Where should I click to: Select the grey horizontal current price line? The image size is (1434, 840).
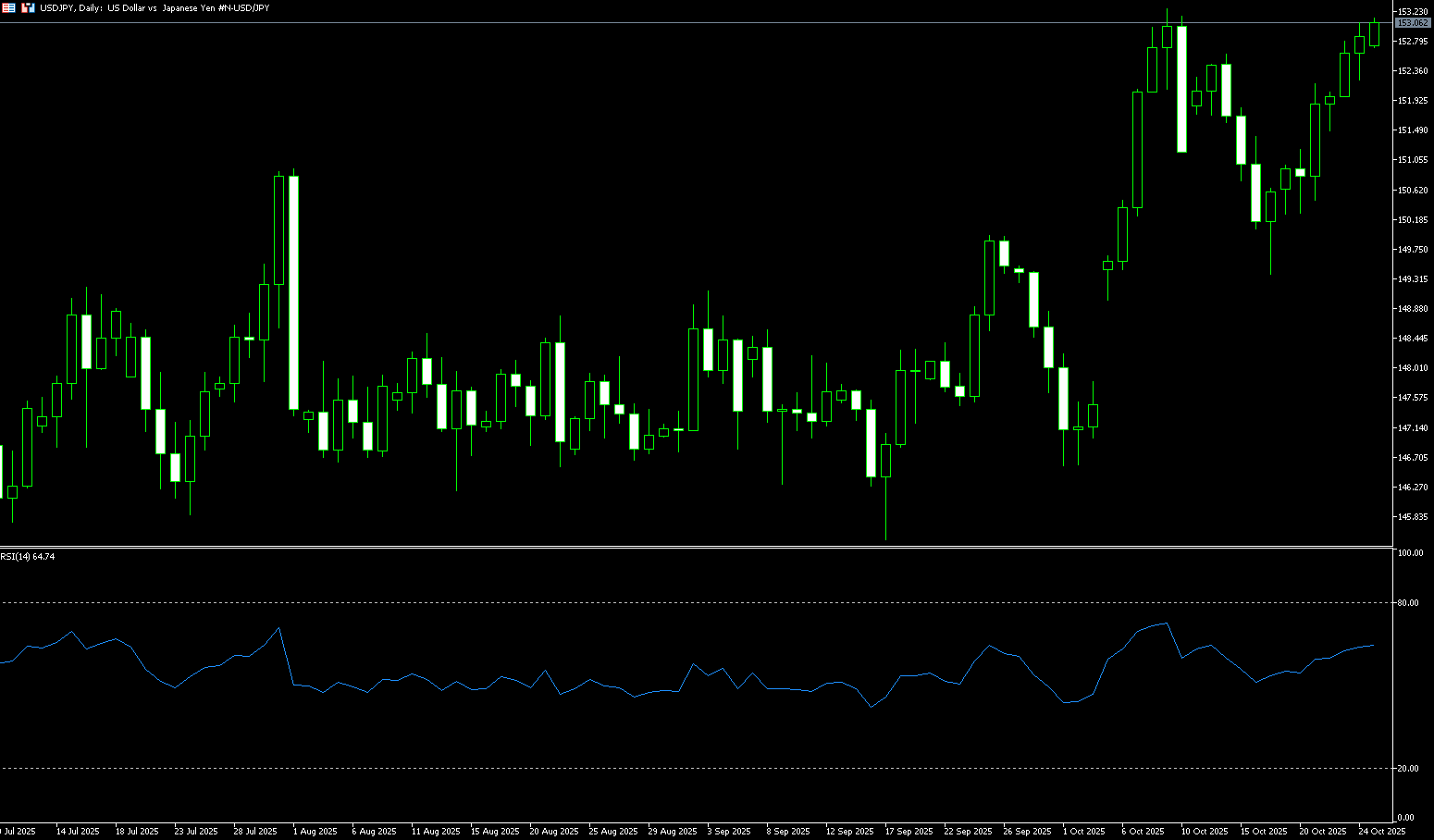648,22
